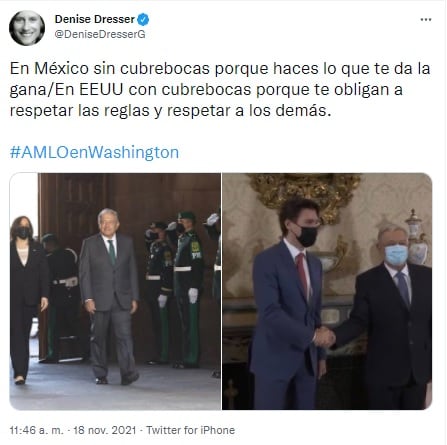The height and width of the screenshot is (445, 447).
Task: Click the saluting green-uniformed guard in left photo
Action: click(187, 289)
